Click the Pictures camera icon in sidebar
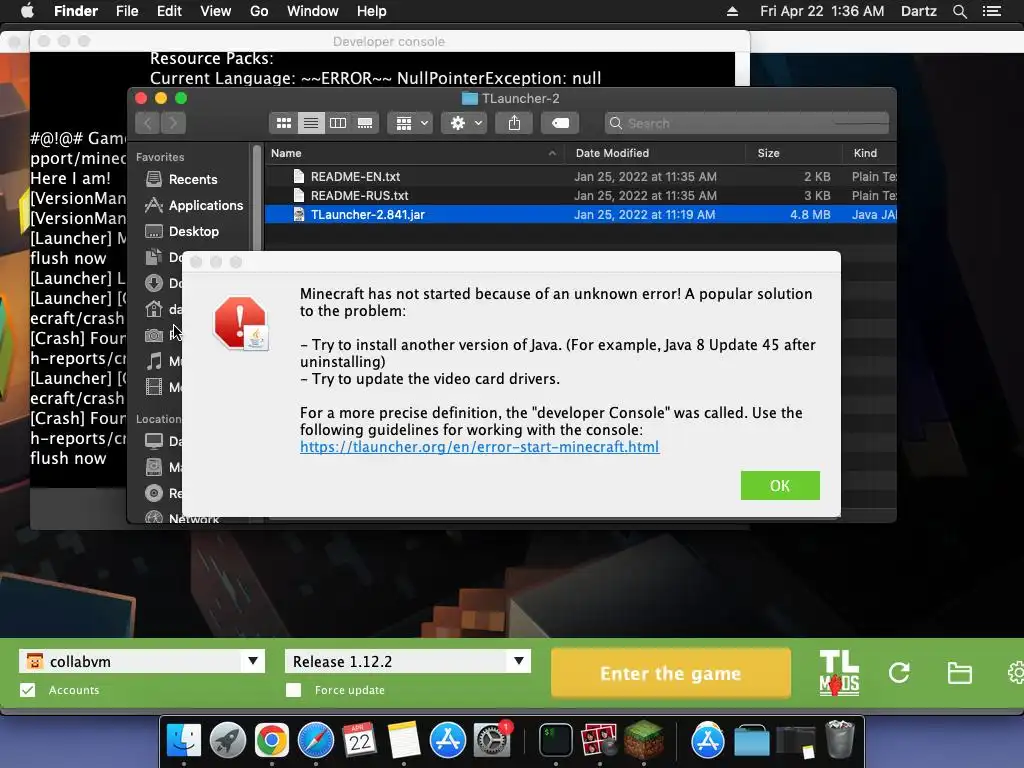Viewport: 1024px width, 768px height. pyautogui.click(x=154, y=335)
